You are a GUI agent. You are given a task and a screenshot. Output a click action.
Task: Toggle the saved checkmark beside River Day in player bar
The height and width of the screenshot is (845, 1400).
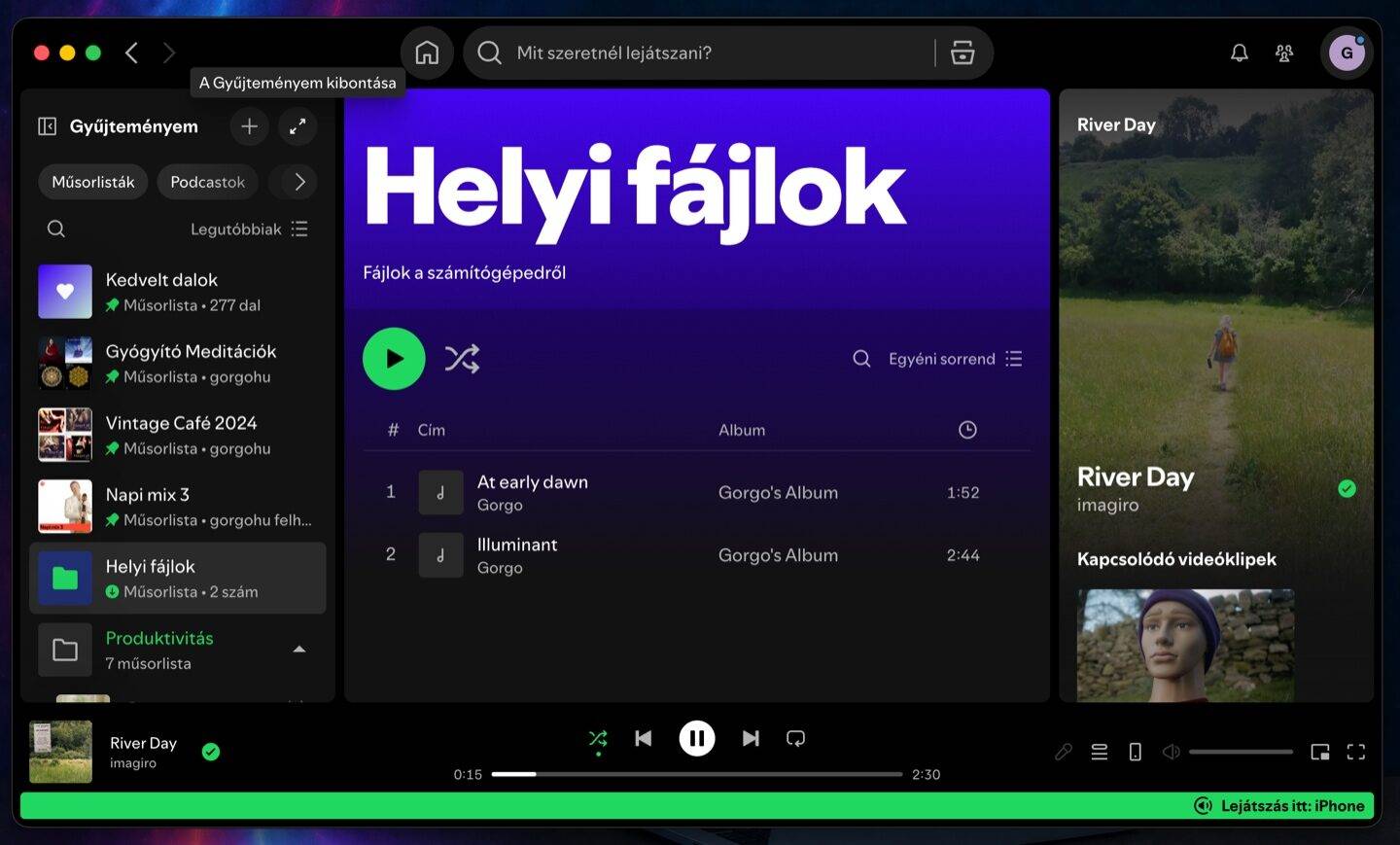(211, 752)
